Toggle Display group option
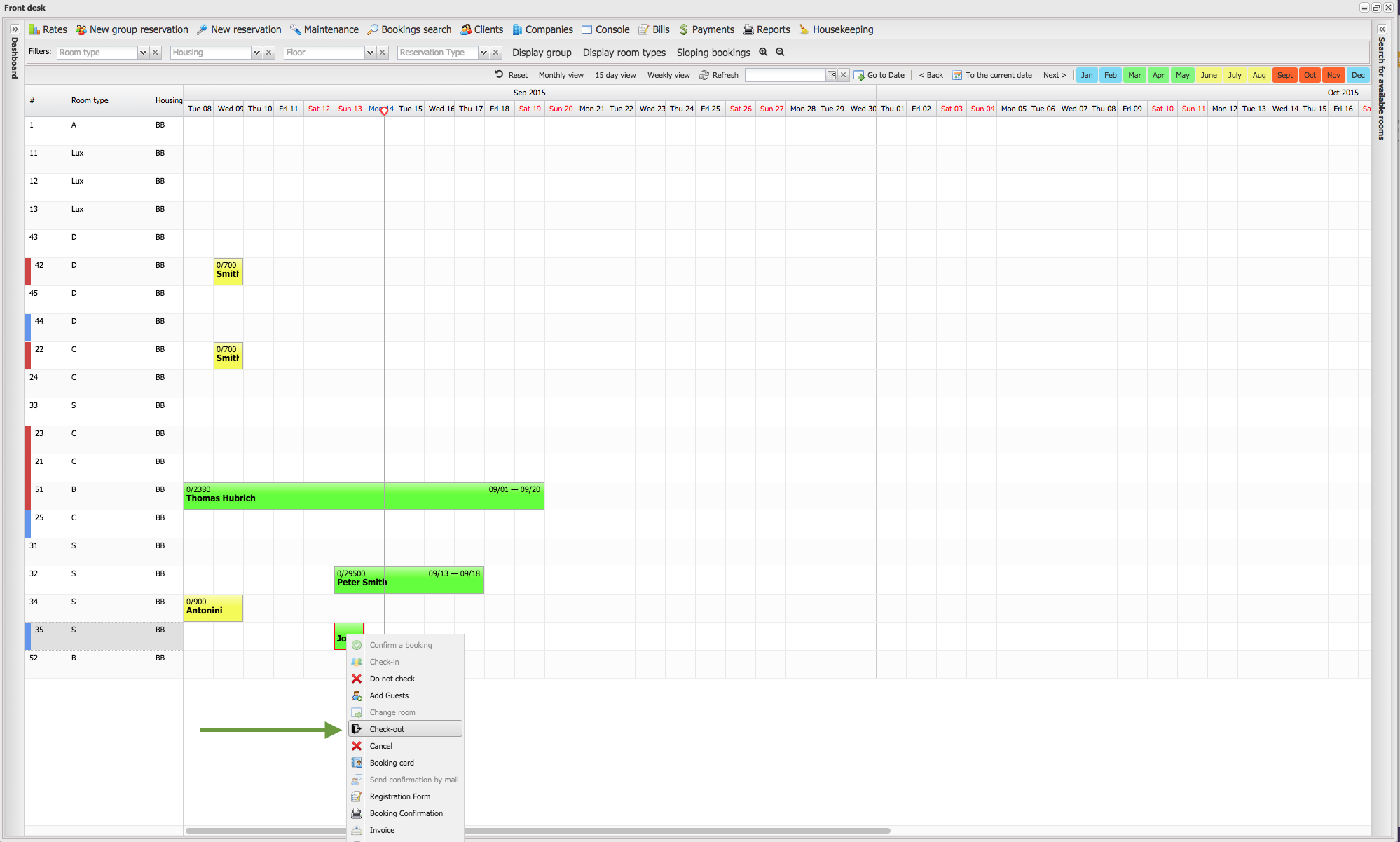This screenshot has height=842, width=1400. click(x=542, y=53)
